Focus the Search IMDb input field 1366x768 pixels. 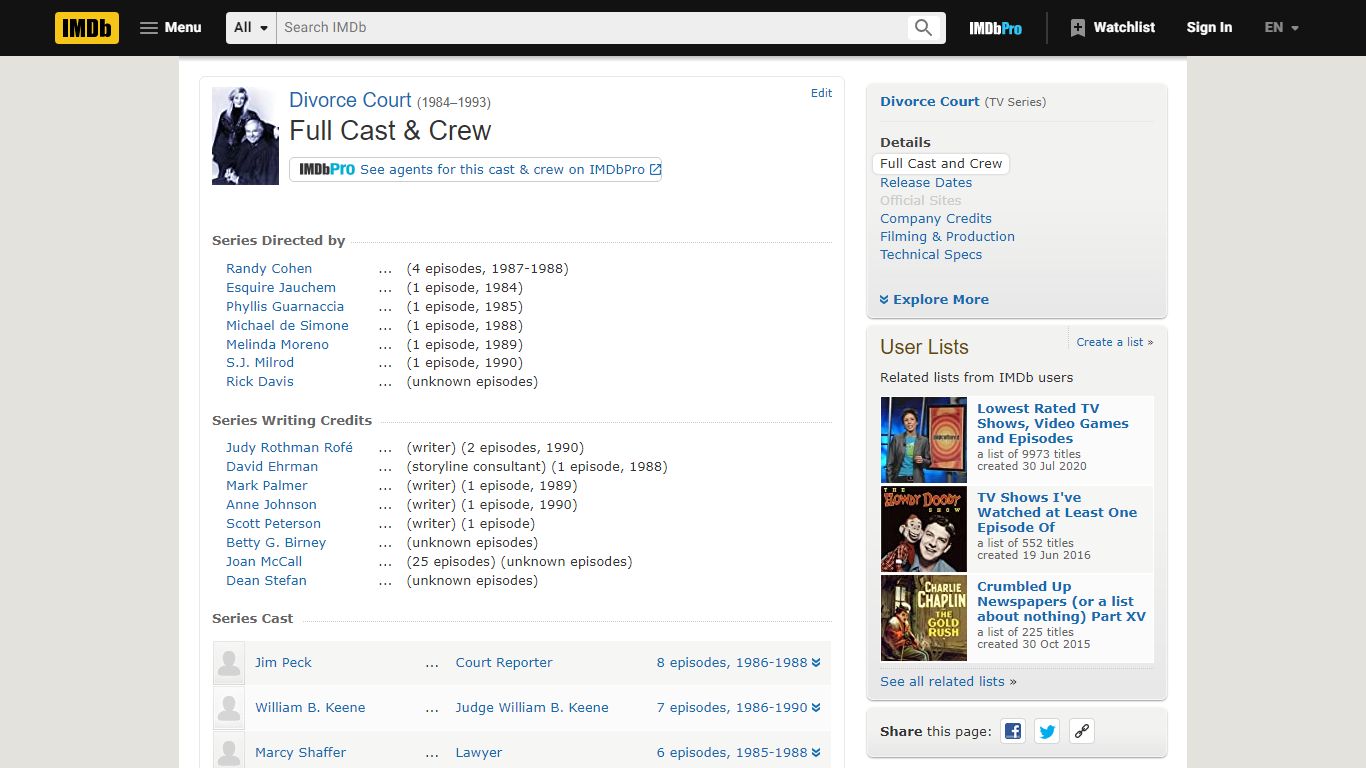tap(590, 28)
